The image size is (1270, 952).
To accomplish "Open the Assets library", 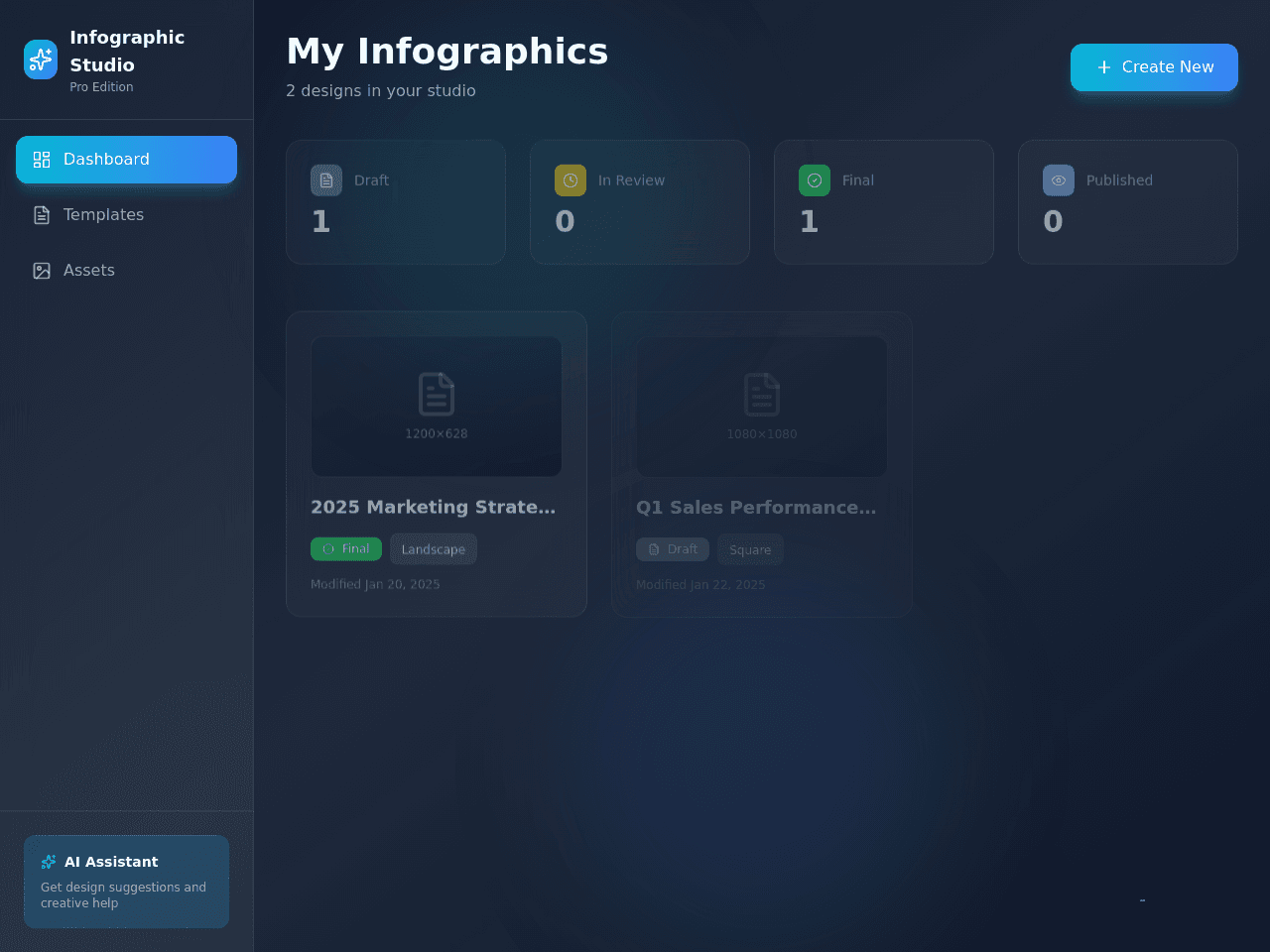I will coord(126,271).
